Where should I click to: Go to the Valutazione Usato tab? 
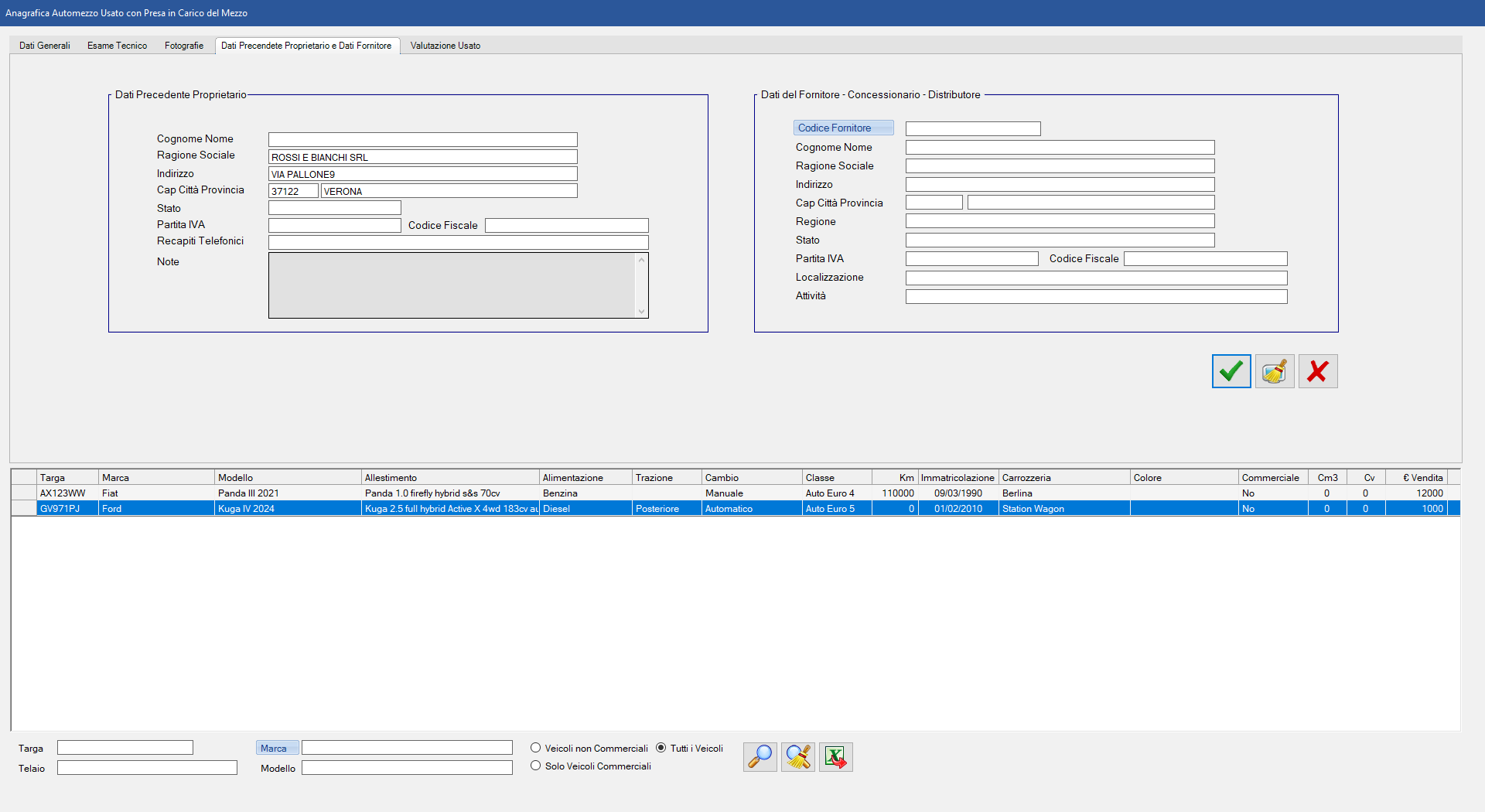pos(445,46)
